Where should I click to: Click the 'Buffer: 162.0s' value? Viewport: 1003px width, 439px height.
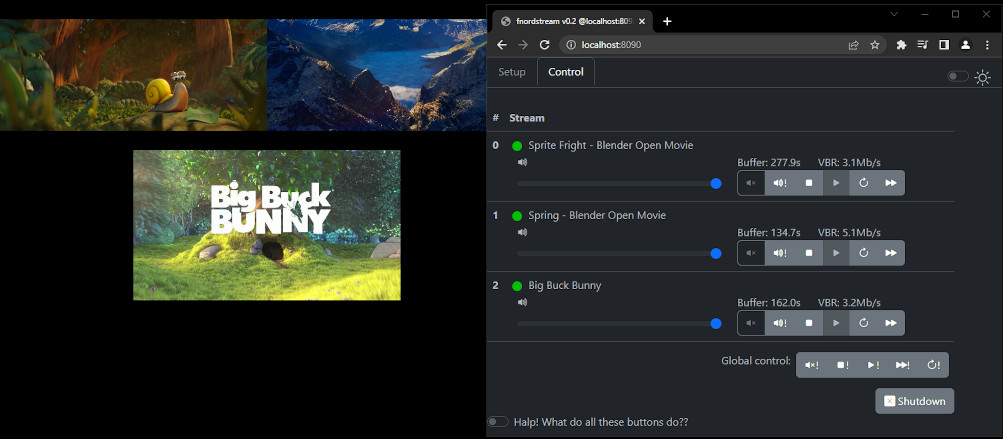pos(769,303)
